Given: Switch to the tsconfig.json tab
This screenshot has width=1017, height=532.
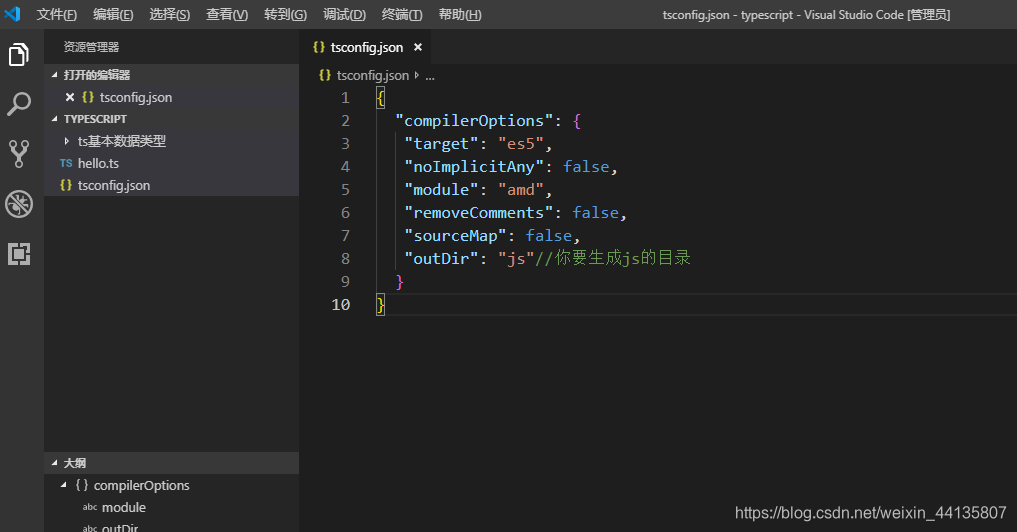Looking at the screenshot, I should coord(366,47).
